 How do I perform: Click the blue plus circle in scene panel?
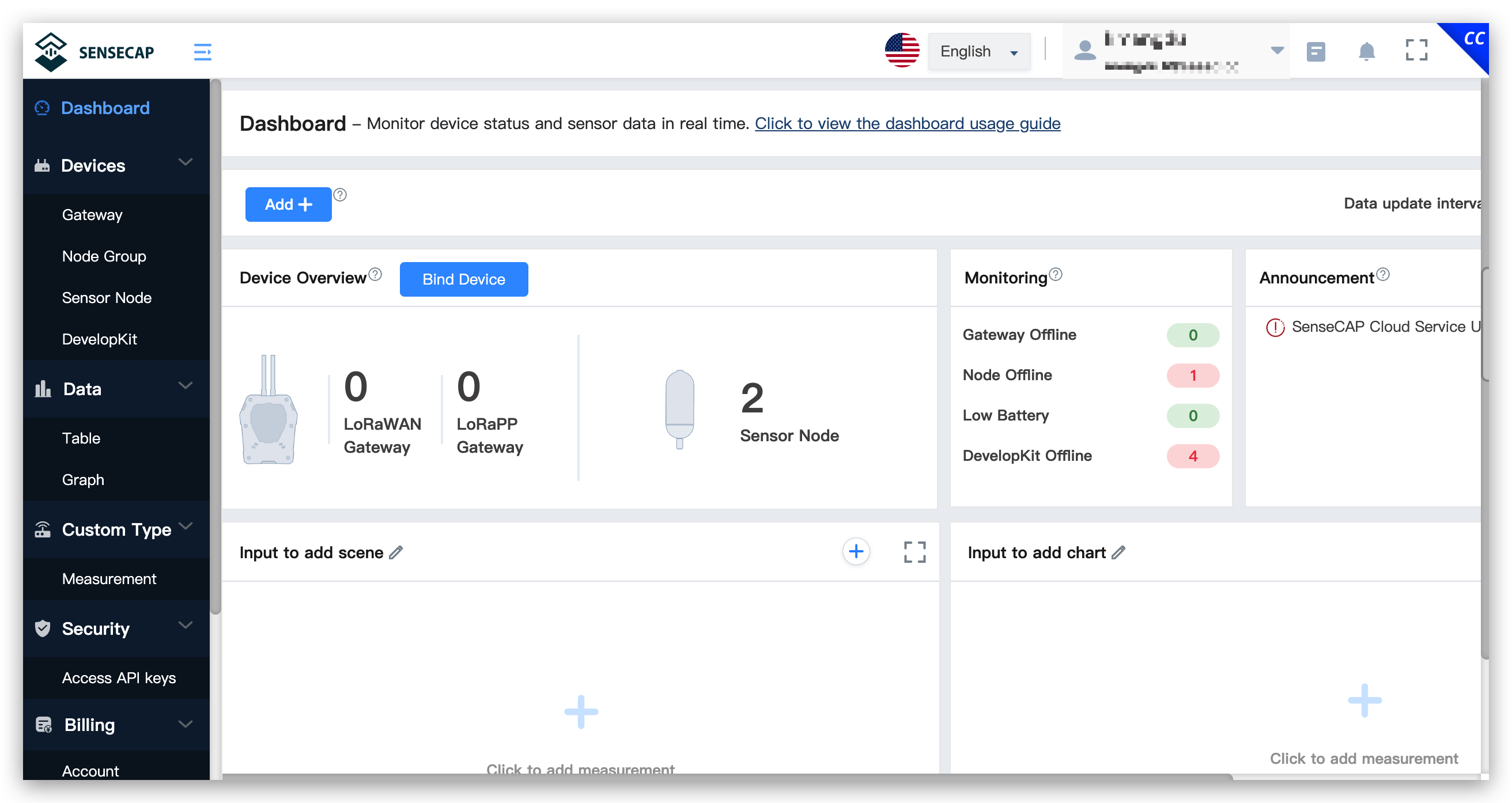[x=856, y=552]
